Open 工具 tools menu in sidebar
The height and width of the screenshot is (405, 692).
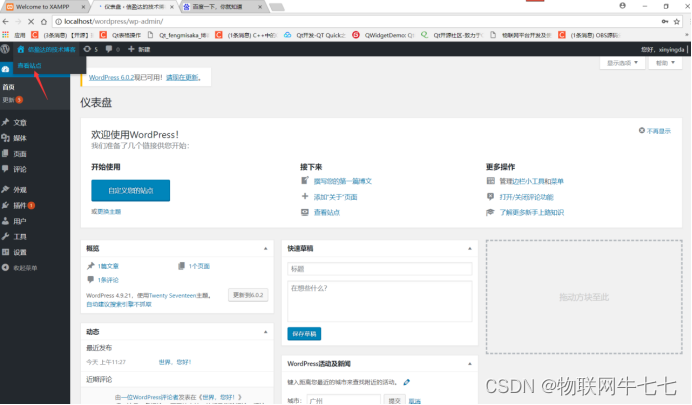20,236
